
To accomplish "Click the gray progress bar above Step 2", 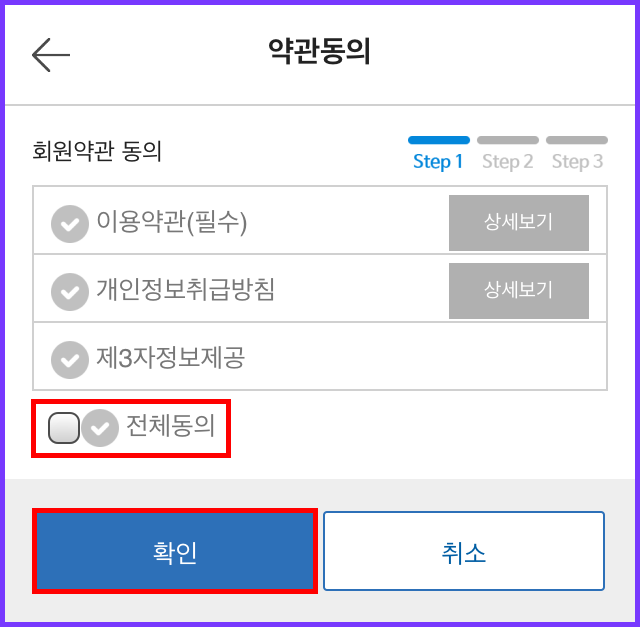I will (507, 141).
